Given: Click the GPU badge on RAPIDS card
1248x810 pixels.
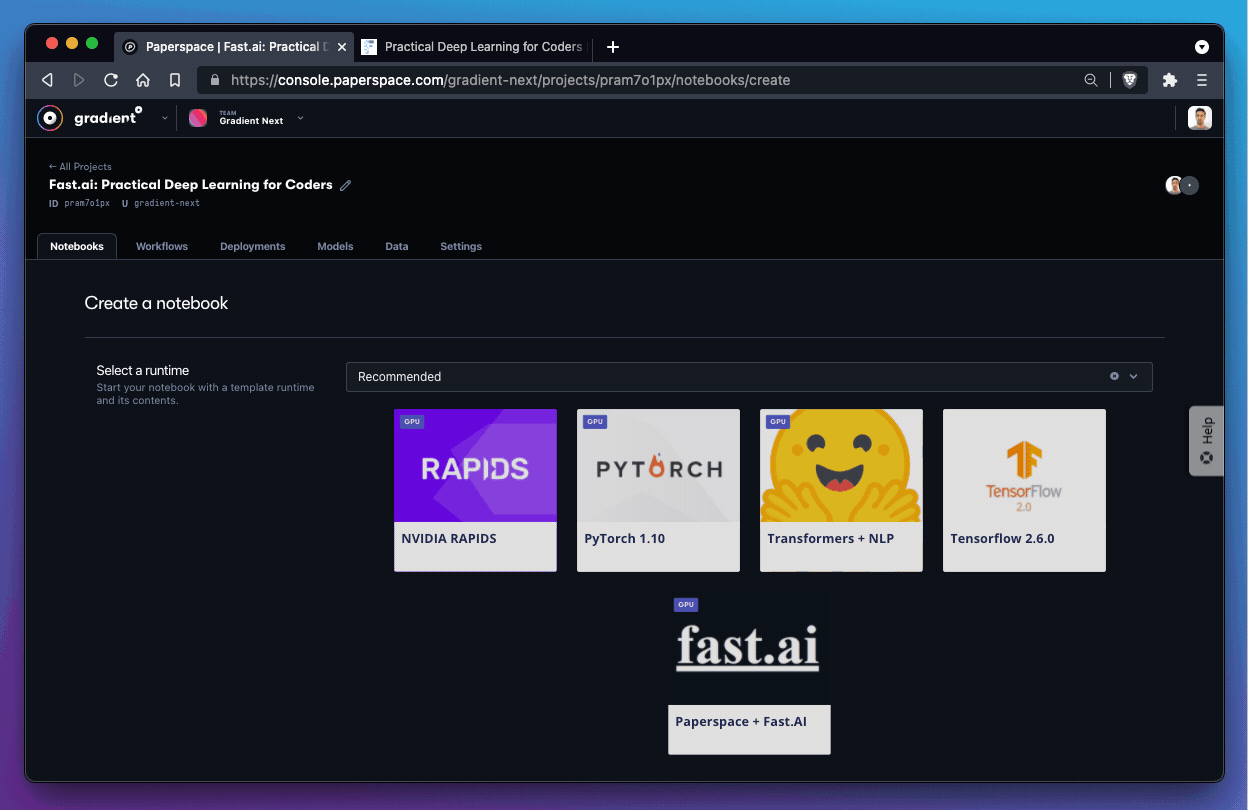Looking at the screenshot, I should (x=412, y=422).
